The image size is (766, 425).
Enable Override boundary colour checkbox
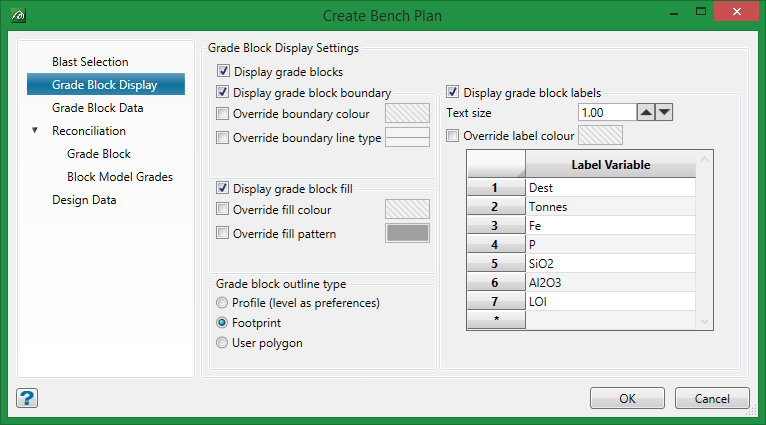[223, 114]
